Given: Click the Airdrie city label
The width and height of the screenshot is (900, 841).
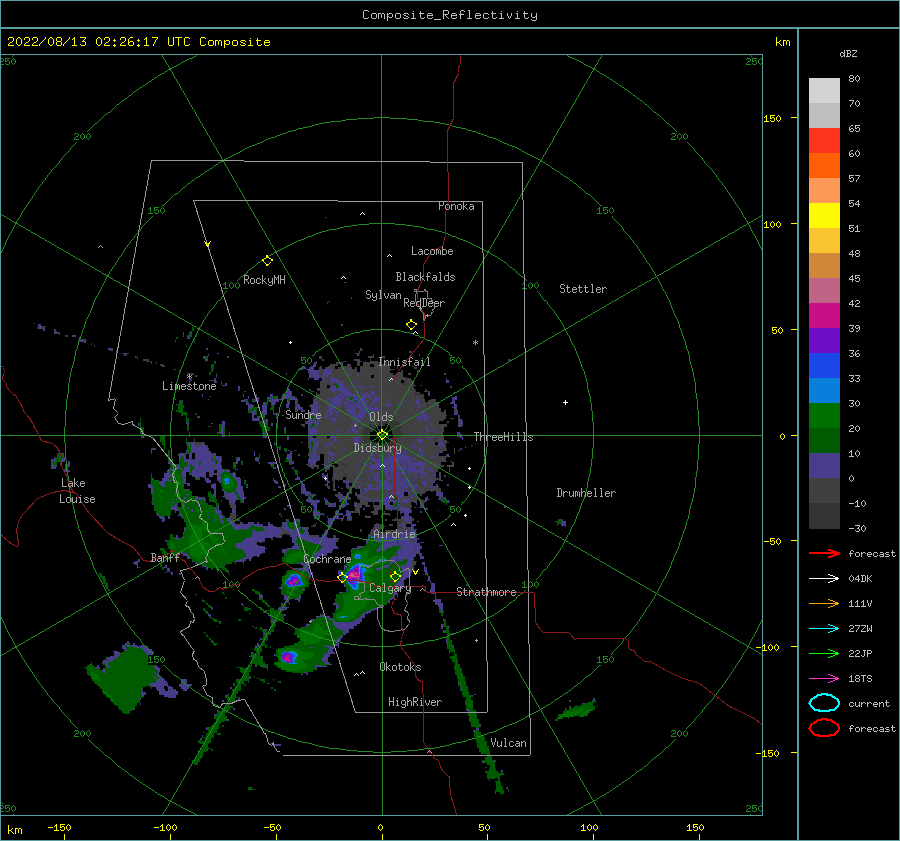Looking at the screenshot, I should [394, 534].
